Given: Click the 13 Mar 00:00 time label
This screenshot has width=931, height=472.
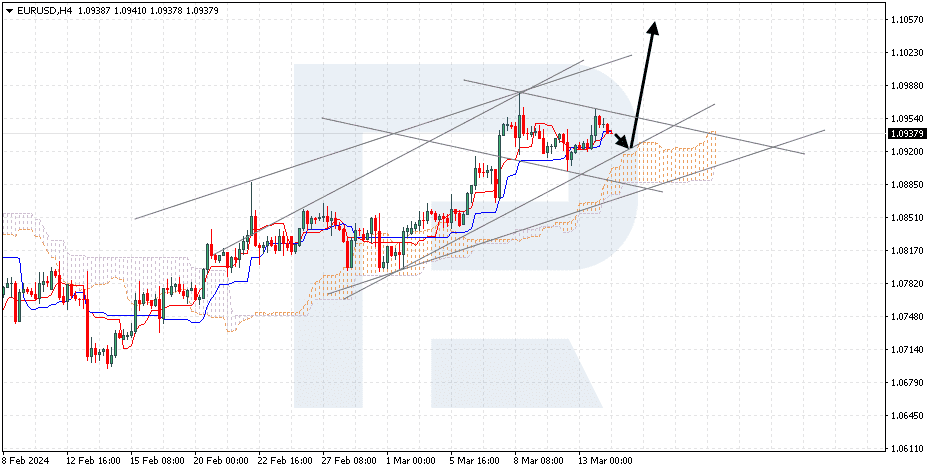Looking at the screenshot, I should click(606, 461).
